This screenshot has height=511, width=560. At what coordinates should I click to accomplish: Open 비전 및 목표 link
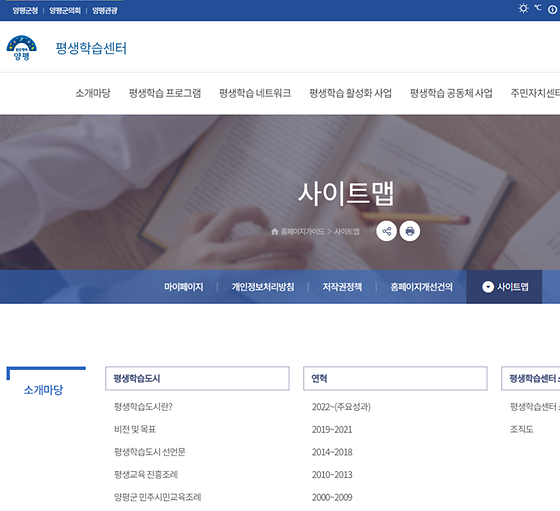tap(135, 429)
